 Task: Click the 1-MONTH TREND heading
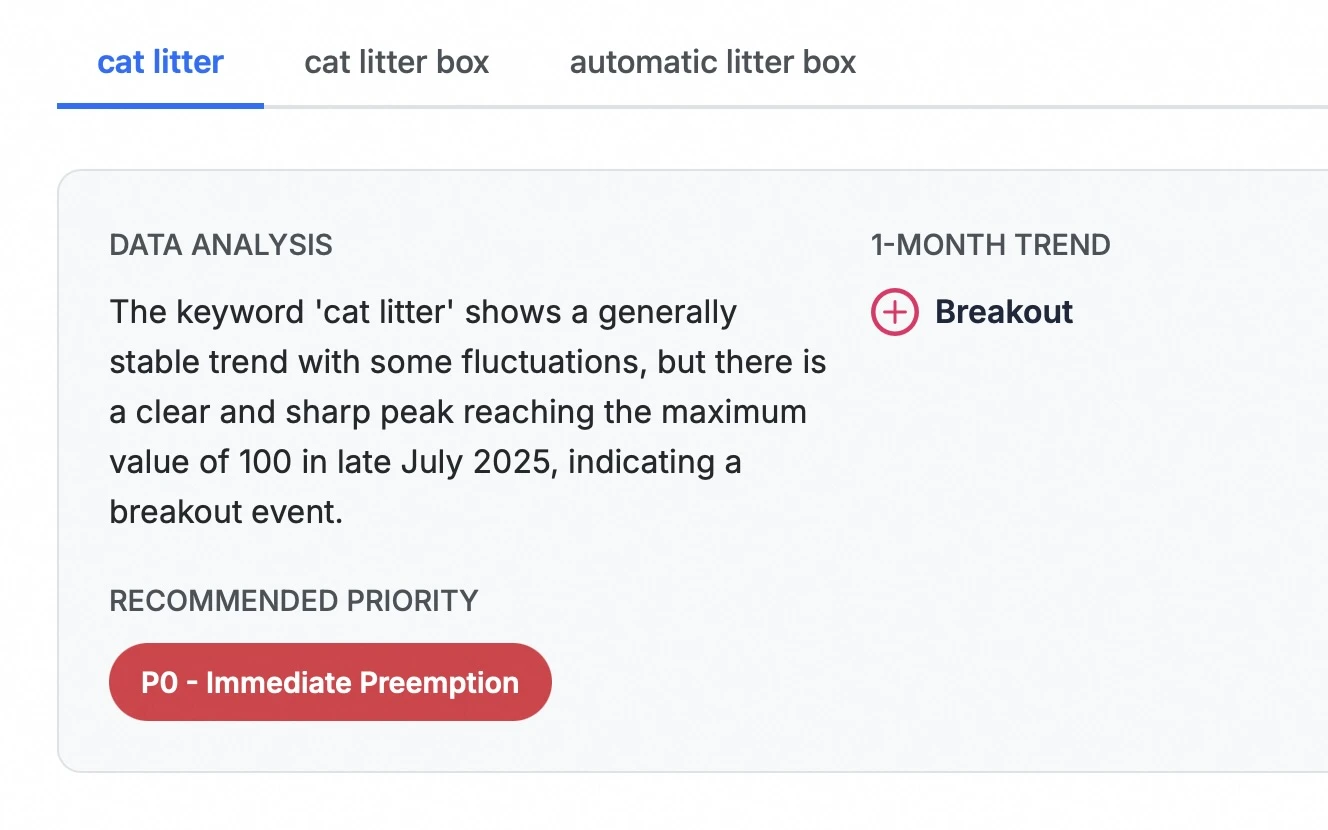tap(990, 245)
